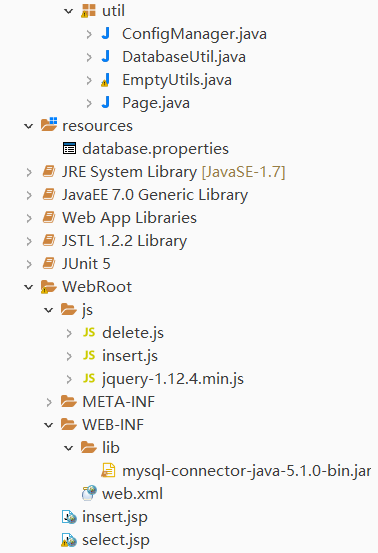
Task: Click the web.xml file icon
Action: [x=89, y=493]
